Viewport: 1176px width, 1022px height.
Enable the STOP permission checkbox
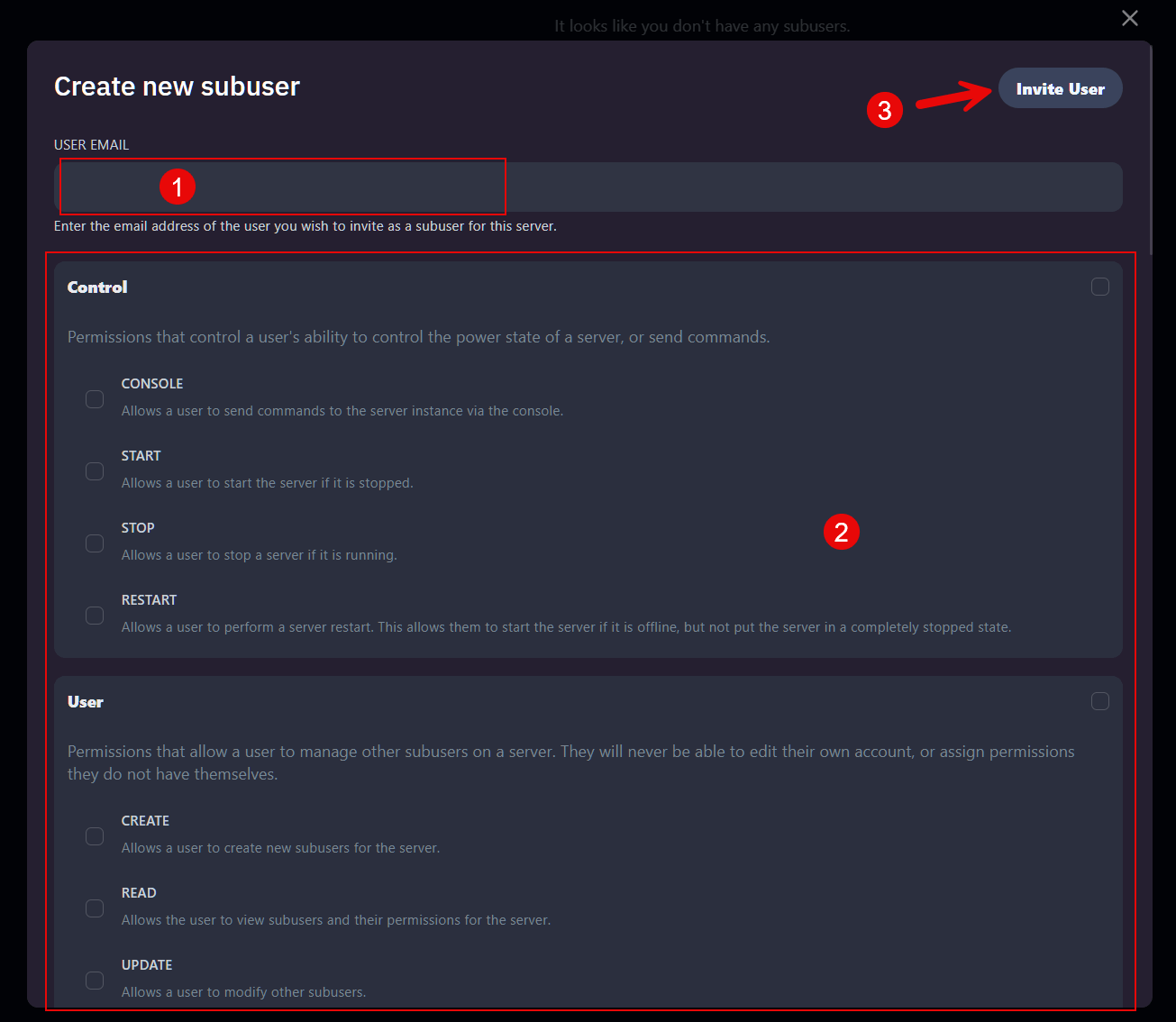[95, 543]
